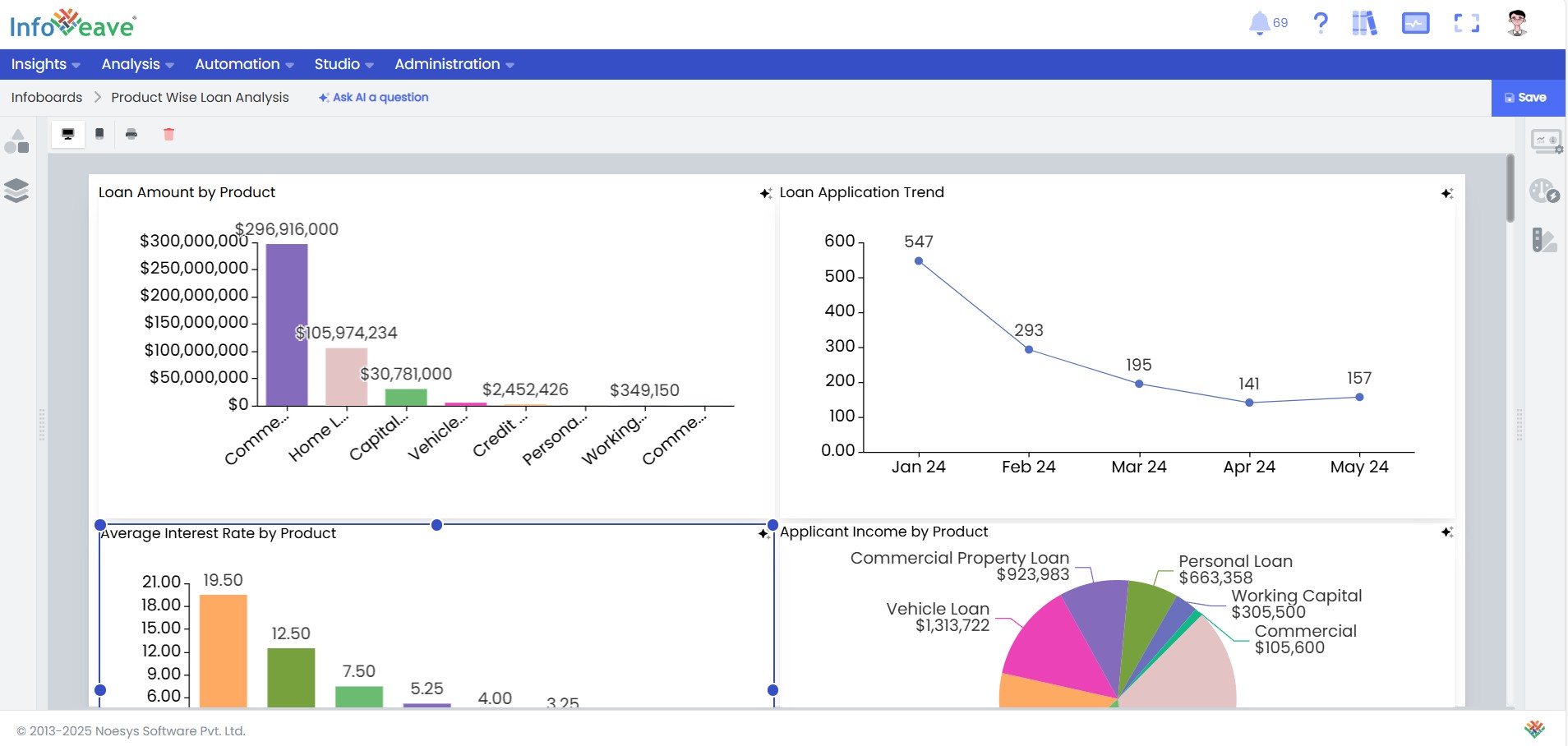Click the Loan Amount by Product title
1568x746 pixels.
[x=187, y=192]
